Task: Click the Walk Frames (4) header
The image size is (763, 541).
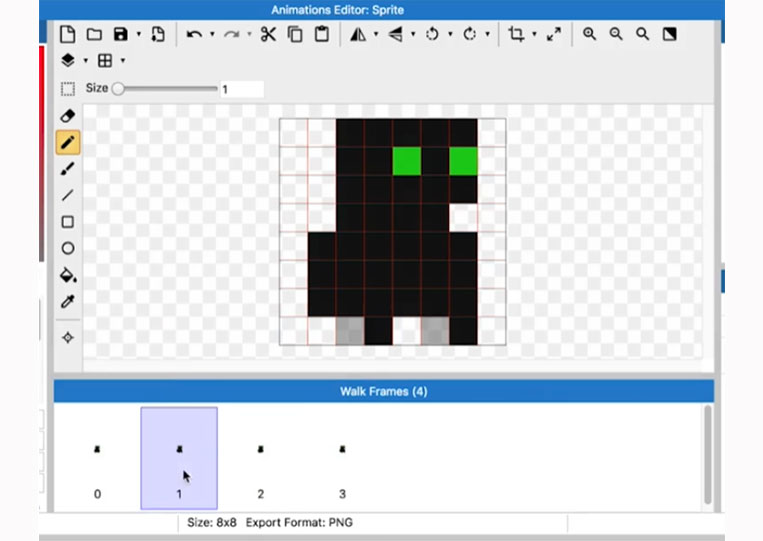Action: point(383,392)
